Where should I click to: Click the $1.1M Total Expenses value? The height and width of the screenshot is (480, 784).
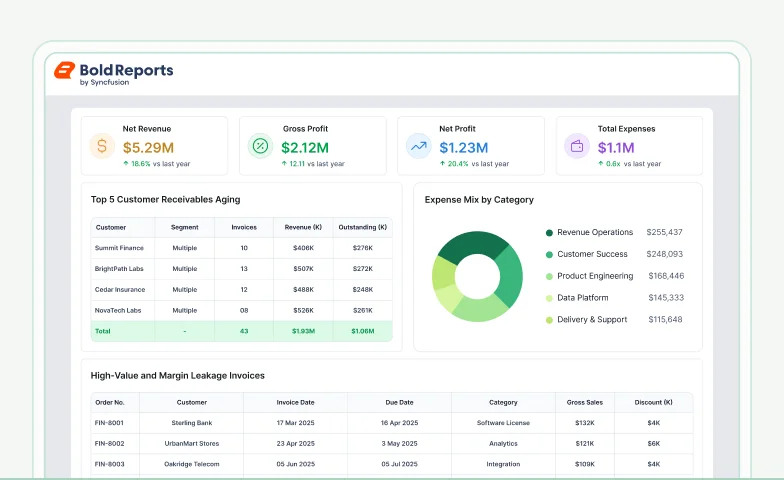pyautogui.click(x=616, y=148)
